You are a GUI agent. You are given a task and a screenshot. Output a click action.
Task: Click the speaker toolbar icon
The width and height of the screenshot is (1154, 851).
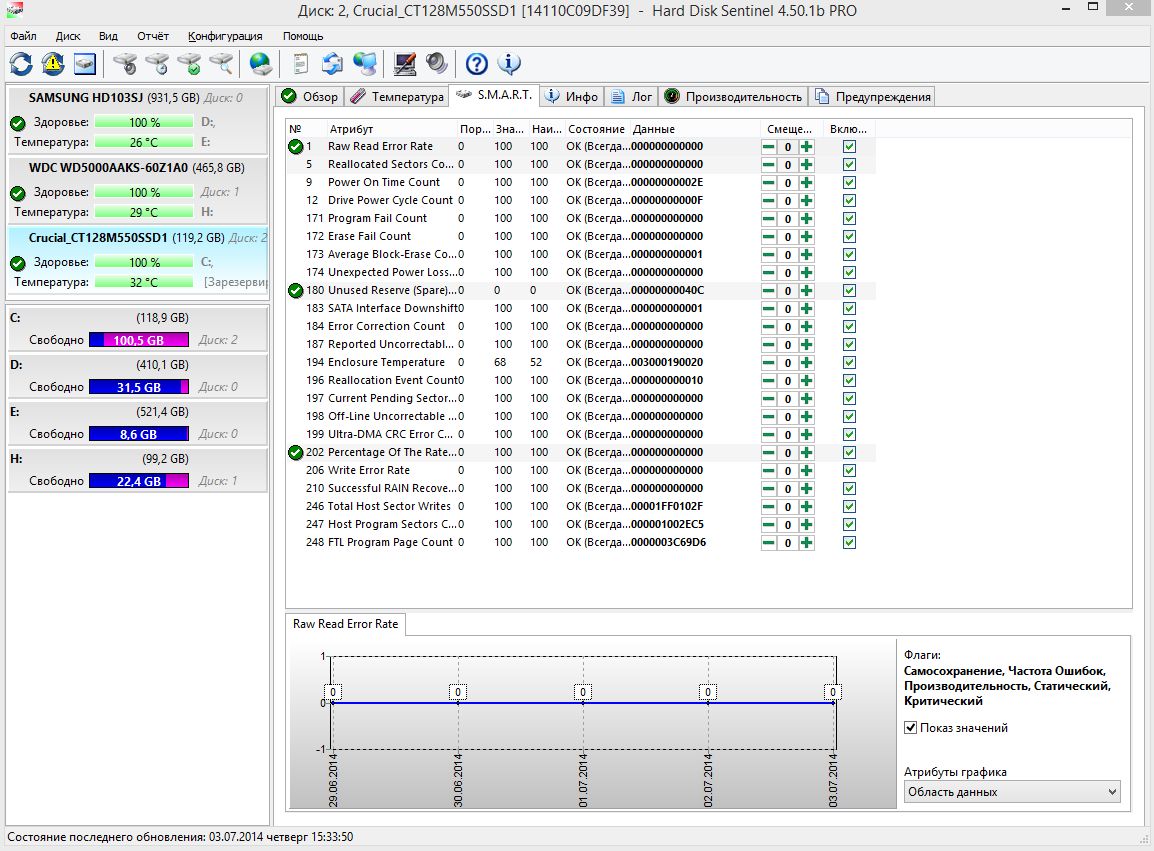point(436,64)
